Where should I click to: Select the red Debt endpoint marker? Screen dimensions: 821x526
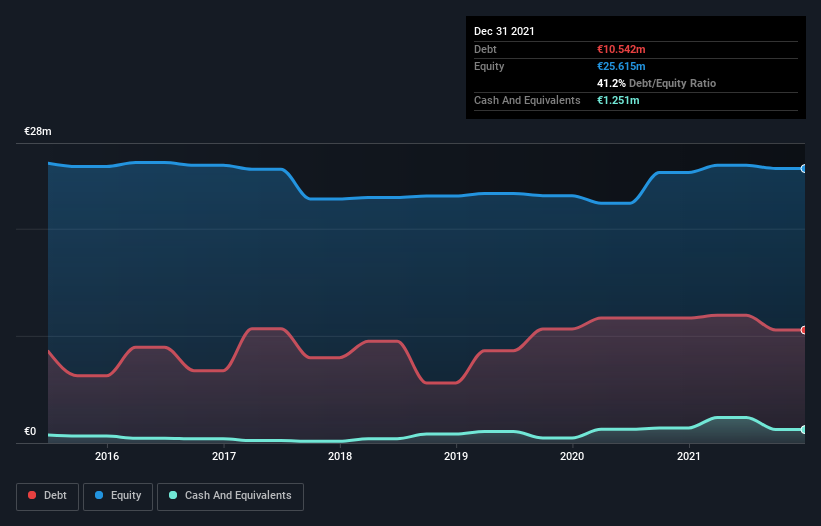point(804,330)
